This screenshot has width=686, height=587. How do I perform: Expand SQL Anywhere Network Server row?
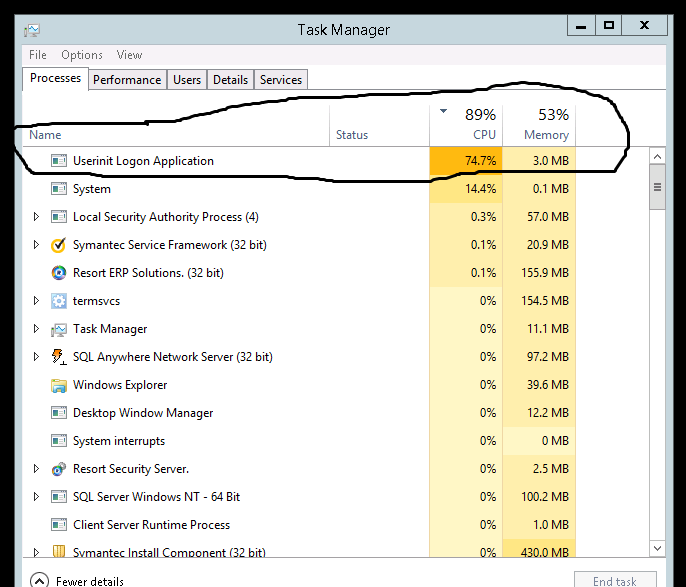[x=36, y=356]
